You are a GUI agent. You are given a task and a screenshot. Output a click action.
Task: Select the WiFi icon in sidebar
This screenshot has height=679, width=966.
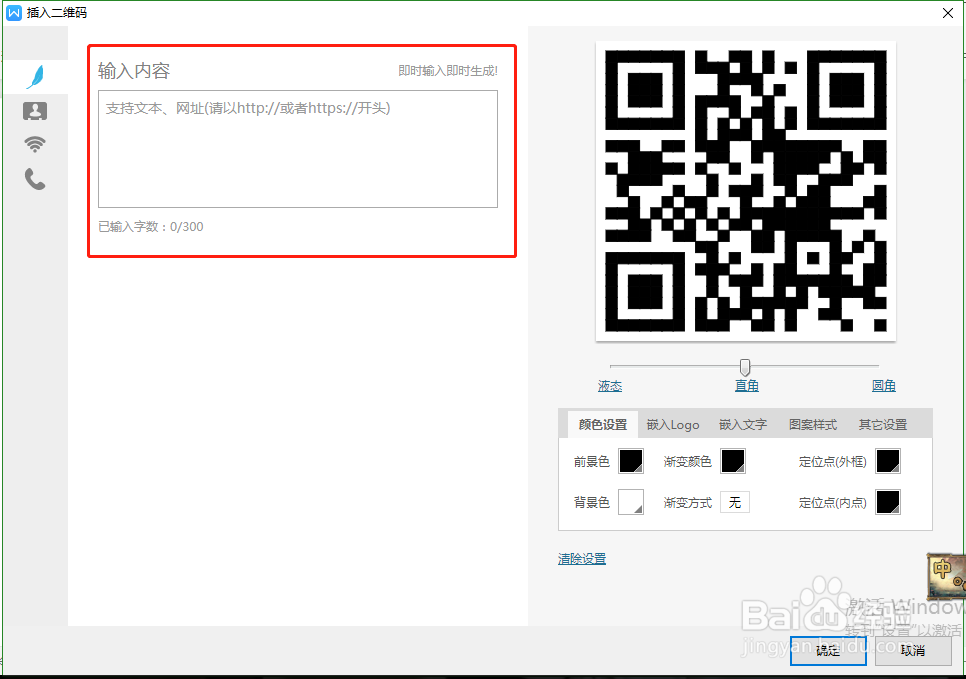click(x=35, y=144)
